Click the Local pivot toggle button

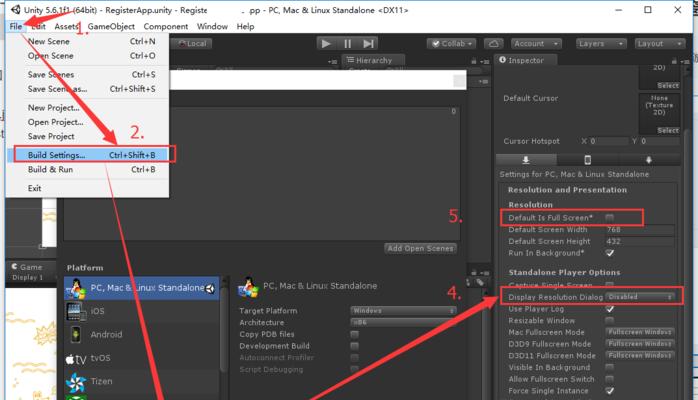point(192,44)
